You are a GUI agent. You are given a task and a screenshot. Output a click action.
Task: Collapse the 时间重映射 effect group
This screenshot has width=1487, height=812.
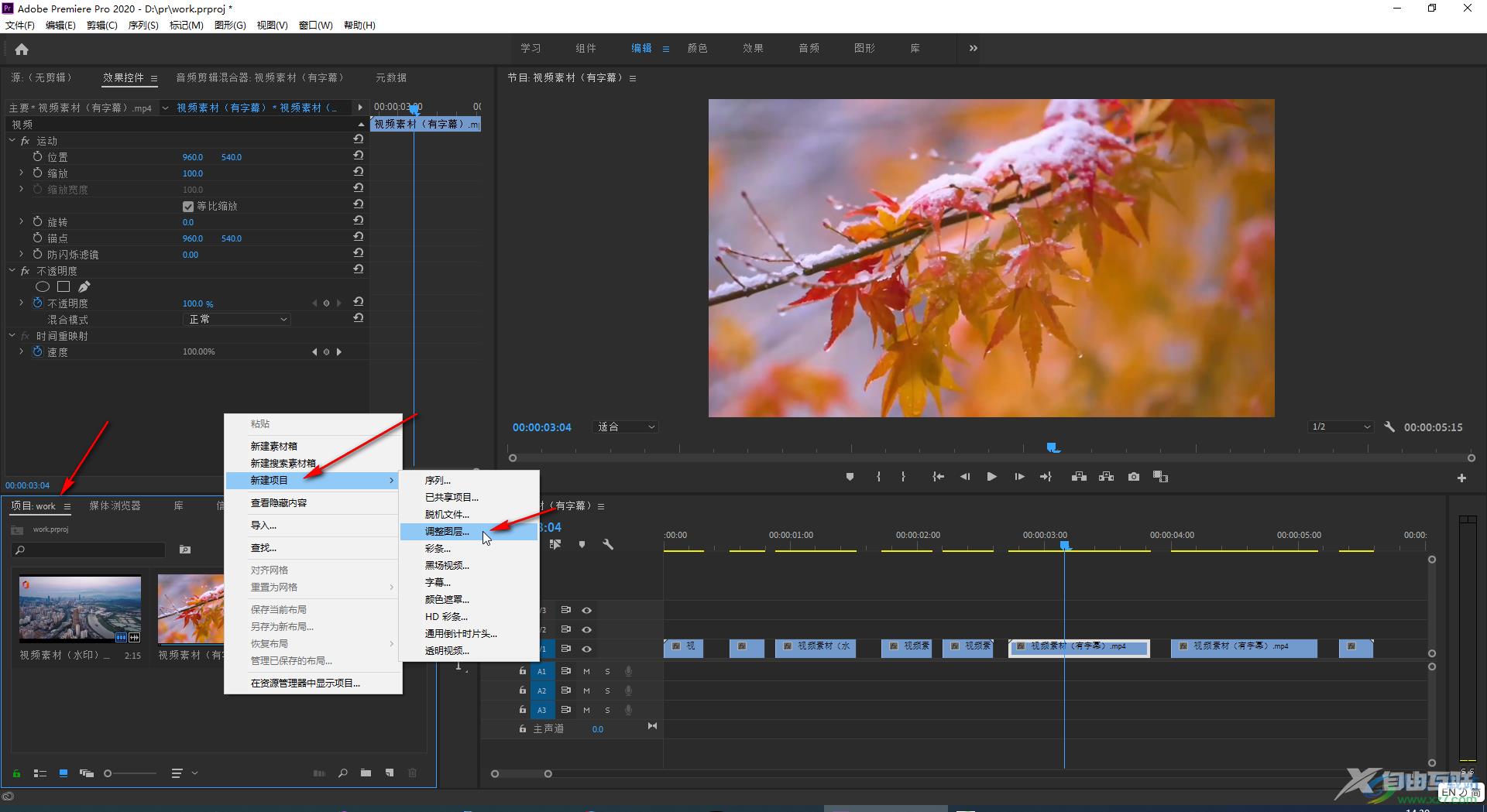tap(12, 335)
